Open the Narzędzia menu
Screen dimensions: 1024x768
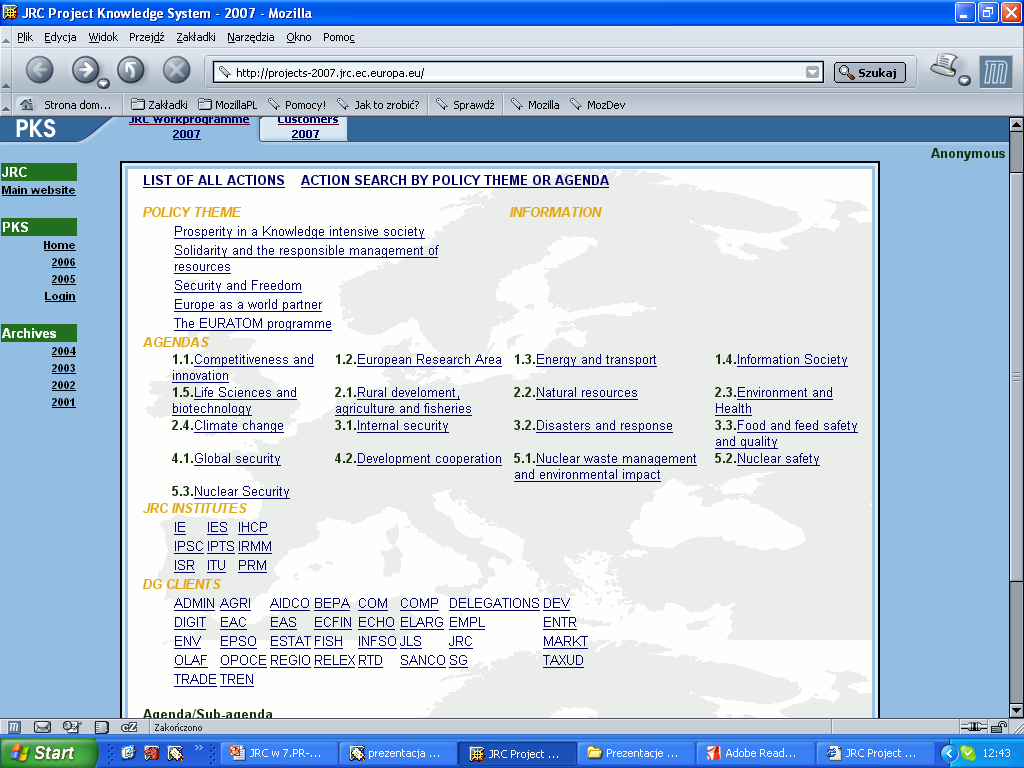[251, 37]
